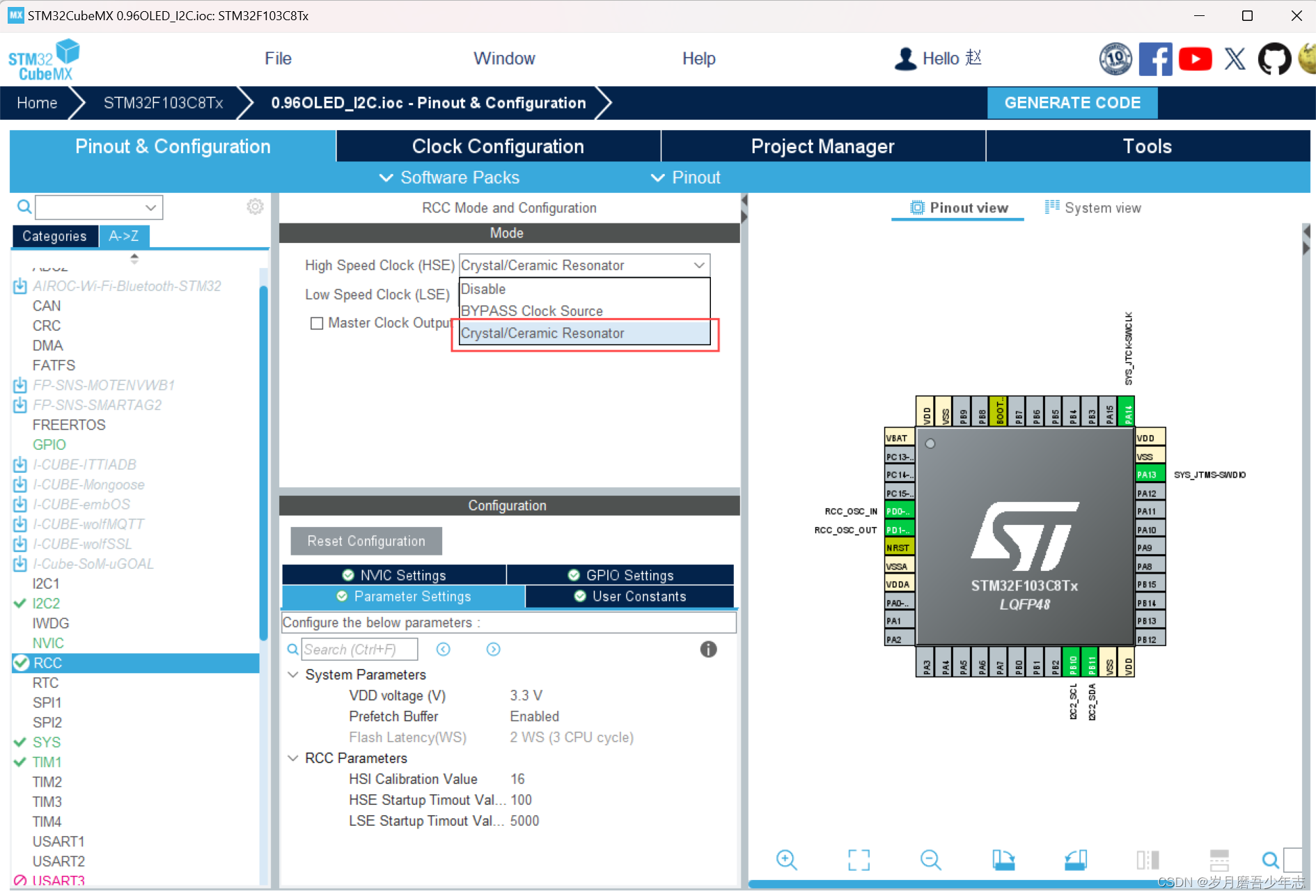Click the download icon next to AIROC-Wi-Fi-Bluetooth-STM32

pyautogui.click(x=20, y=286)
